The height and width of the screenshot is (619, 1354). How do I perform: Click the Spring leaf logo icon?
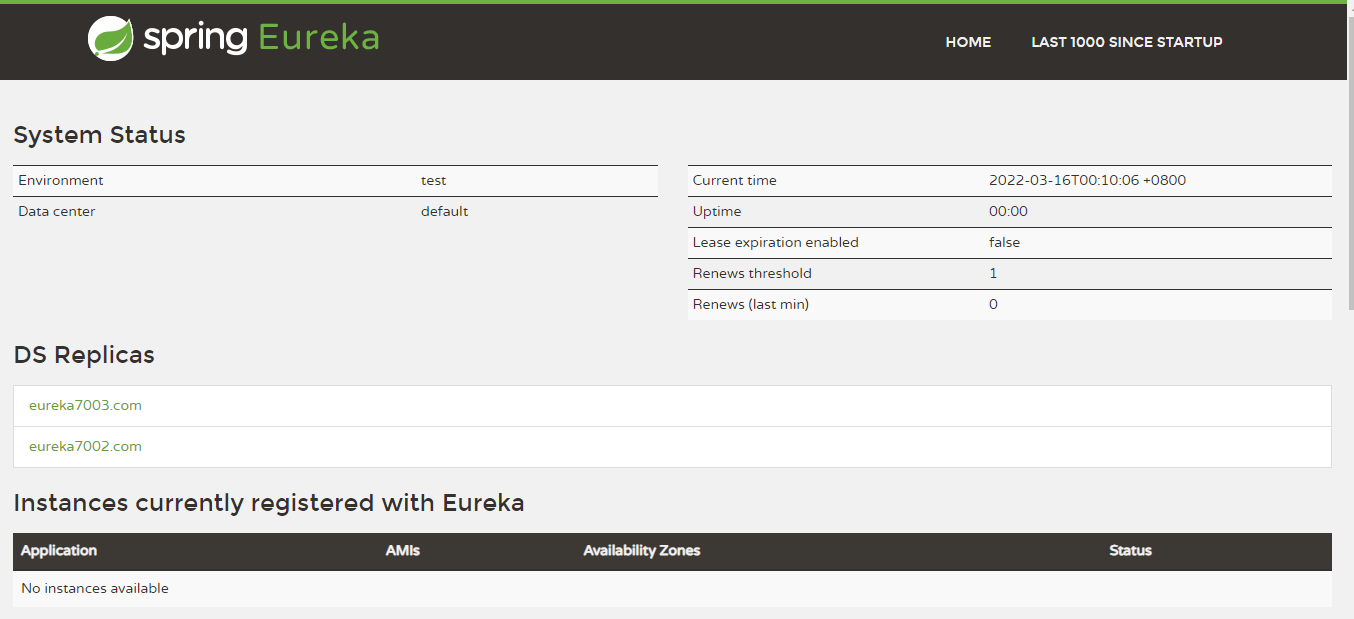[x=110, y=39]
